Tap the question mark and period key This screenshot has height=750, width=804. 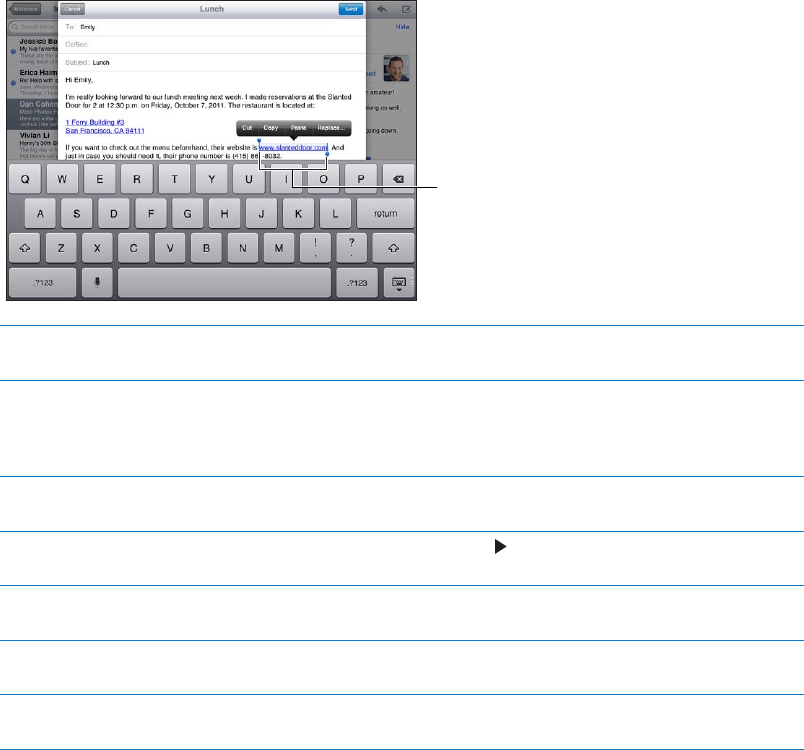click(x=351, y=248)
